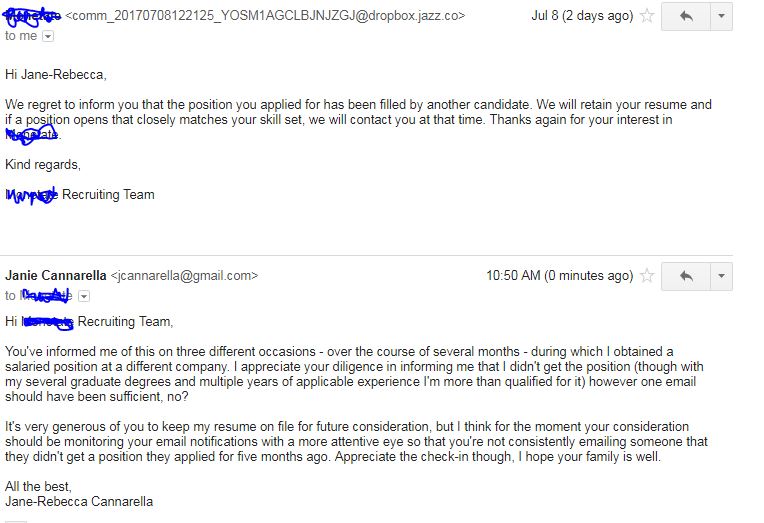
Task: Expand recipient details under Janie Cannarella
Action: point(84,296)
